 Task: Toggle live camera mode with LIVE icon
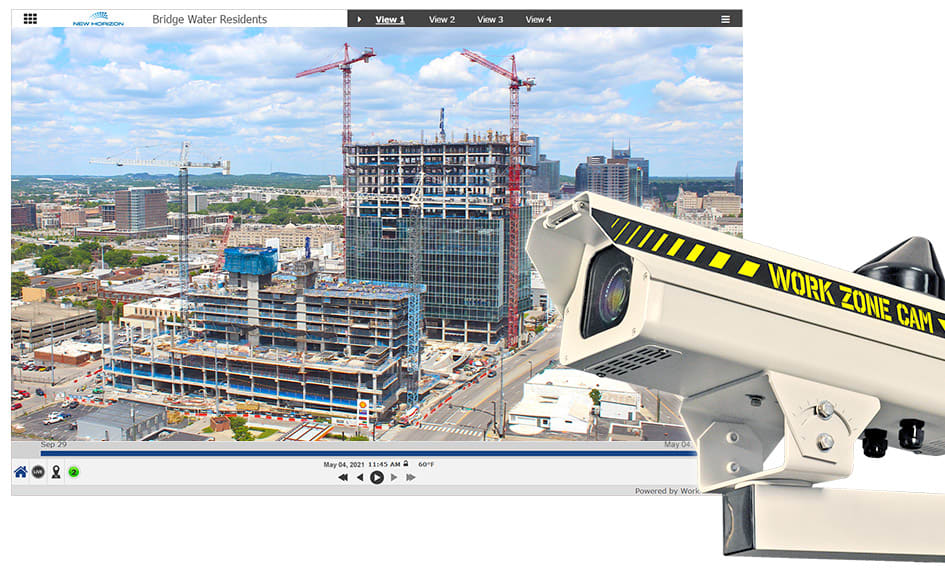tap(36, 470)
